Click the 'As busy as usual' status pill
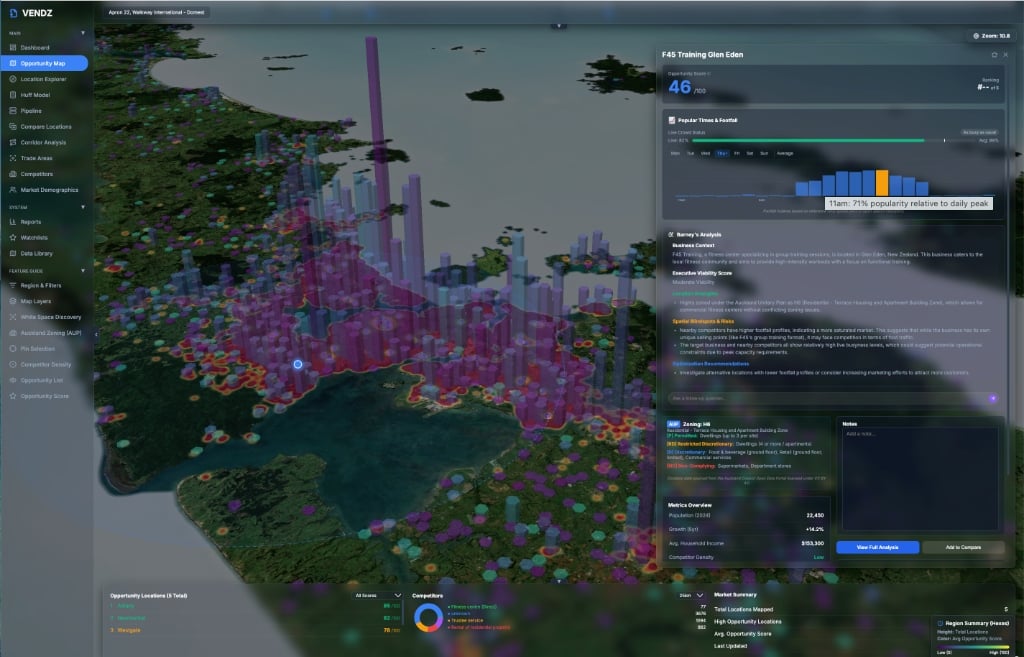1024x657 pixels. [979, 133]
